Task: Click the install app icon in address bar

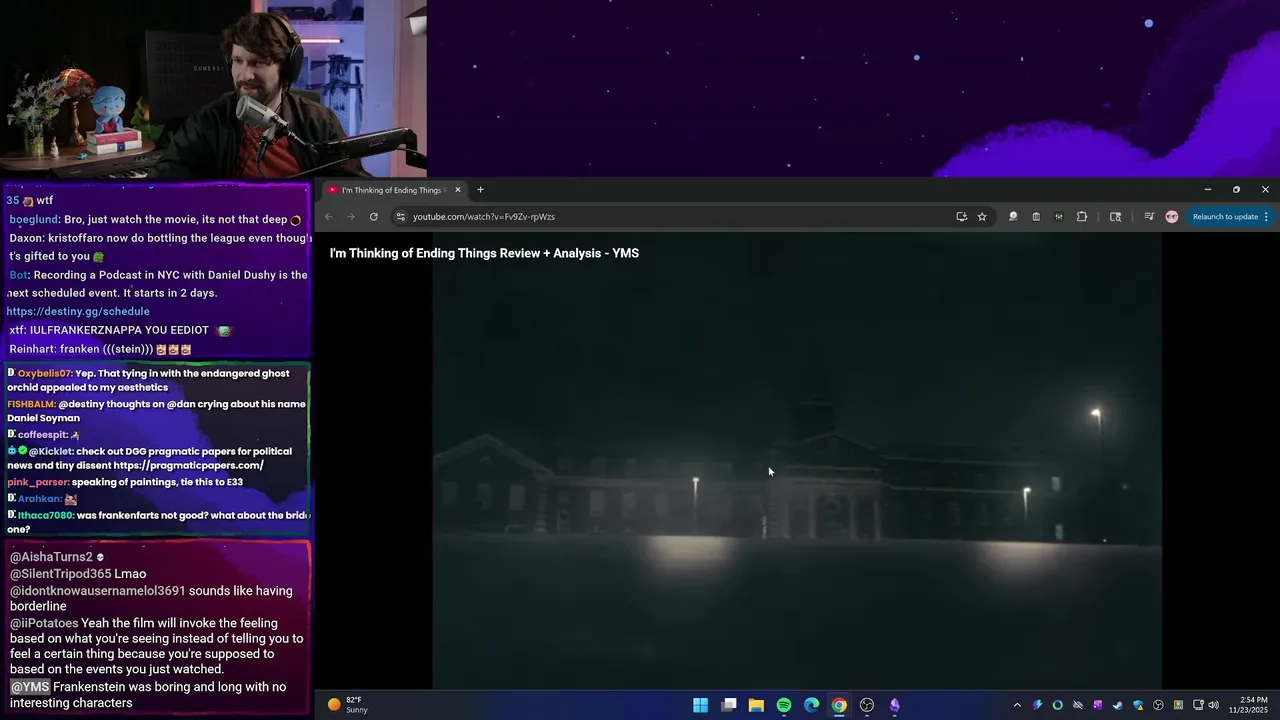Action: pos(961,217)
